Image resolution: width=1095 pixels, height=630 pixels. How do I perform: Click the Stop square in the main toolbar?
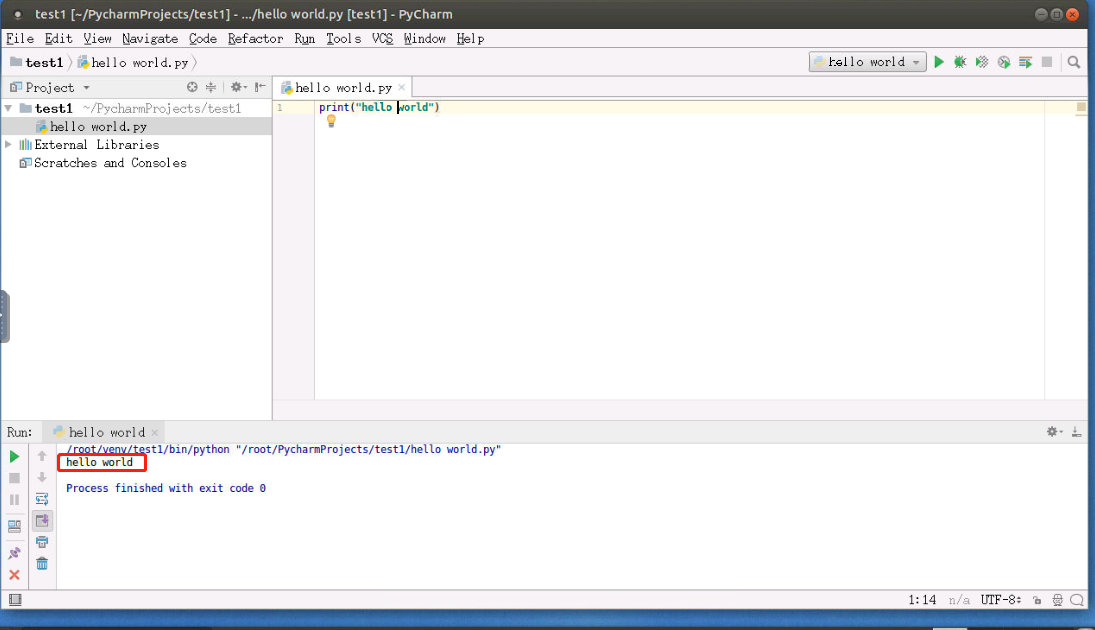[x=1047, y=62]
